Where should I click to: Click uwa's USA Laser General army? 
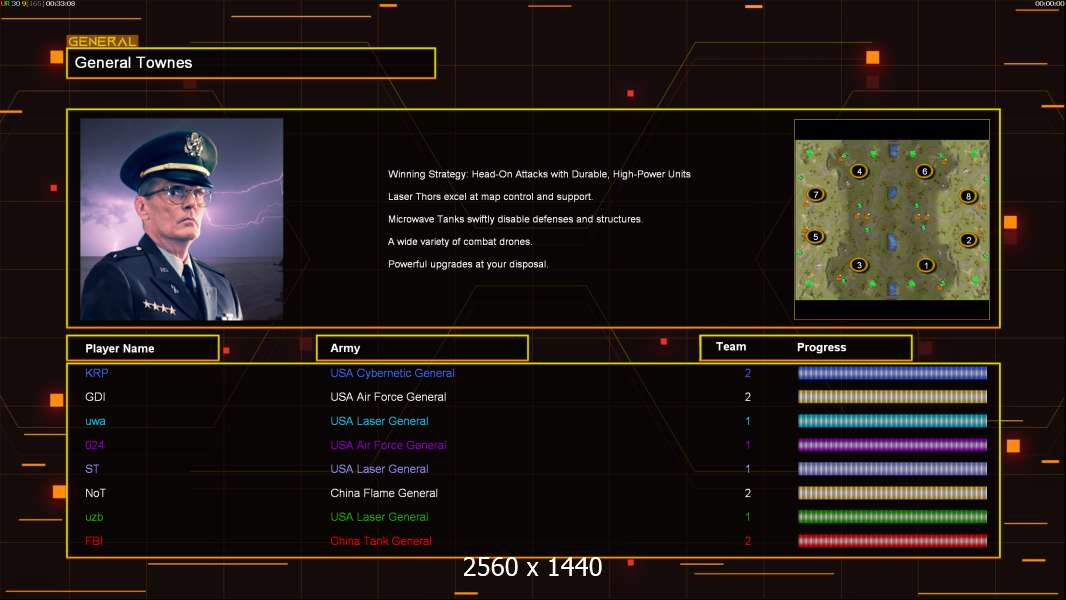[379, 421]
